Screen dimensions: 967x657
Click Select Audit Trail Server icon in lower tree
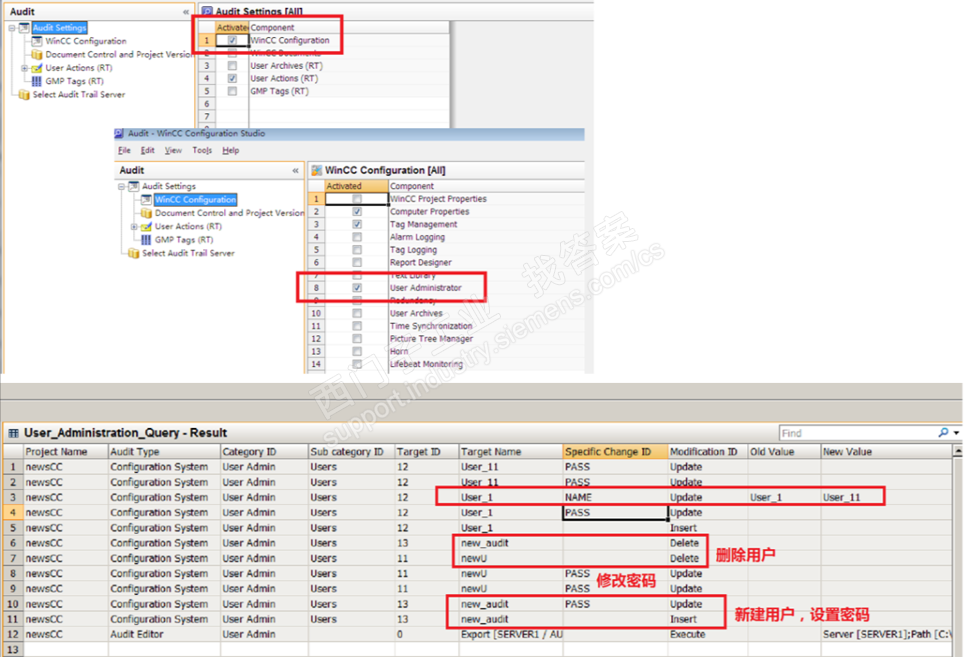tap(133, 253)
